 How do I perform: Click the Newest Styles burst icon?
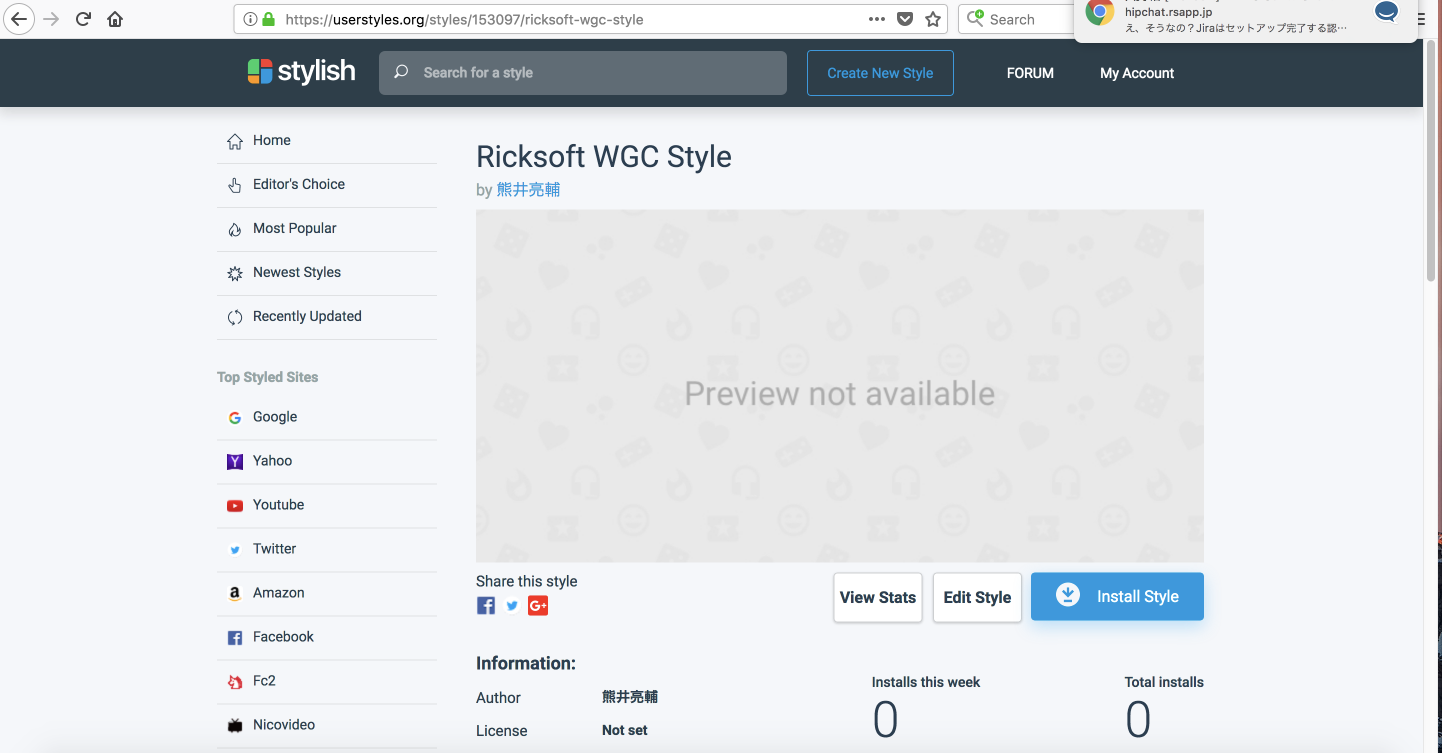235,273
